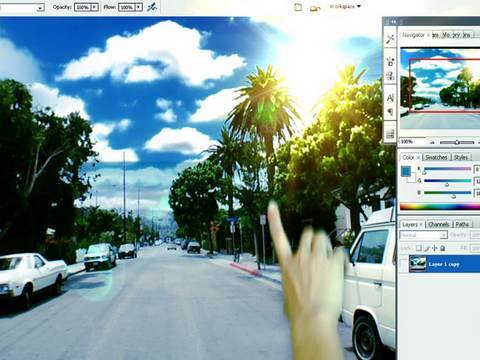The width and height of the screenshot is (480, 360).
Task: Edit the G value field
Action: (x=477, y=181)
